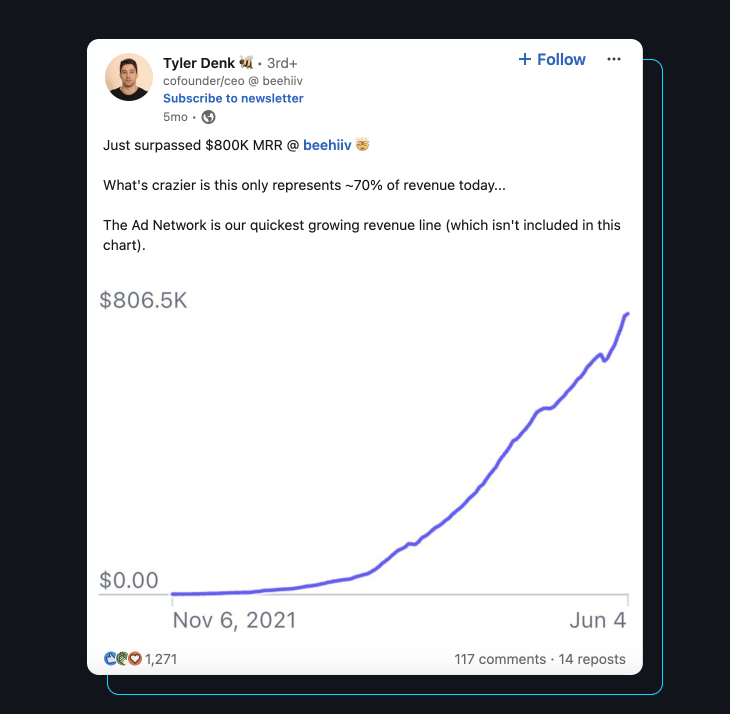Click the globe public visibility icon
The image size is (730, 714).
[208, 116]
